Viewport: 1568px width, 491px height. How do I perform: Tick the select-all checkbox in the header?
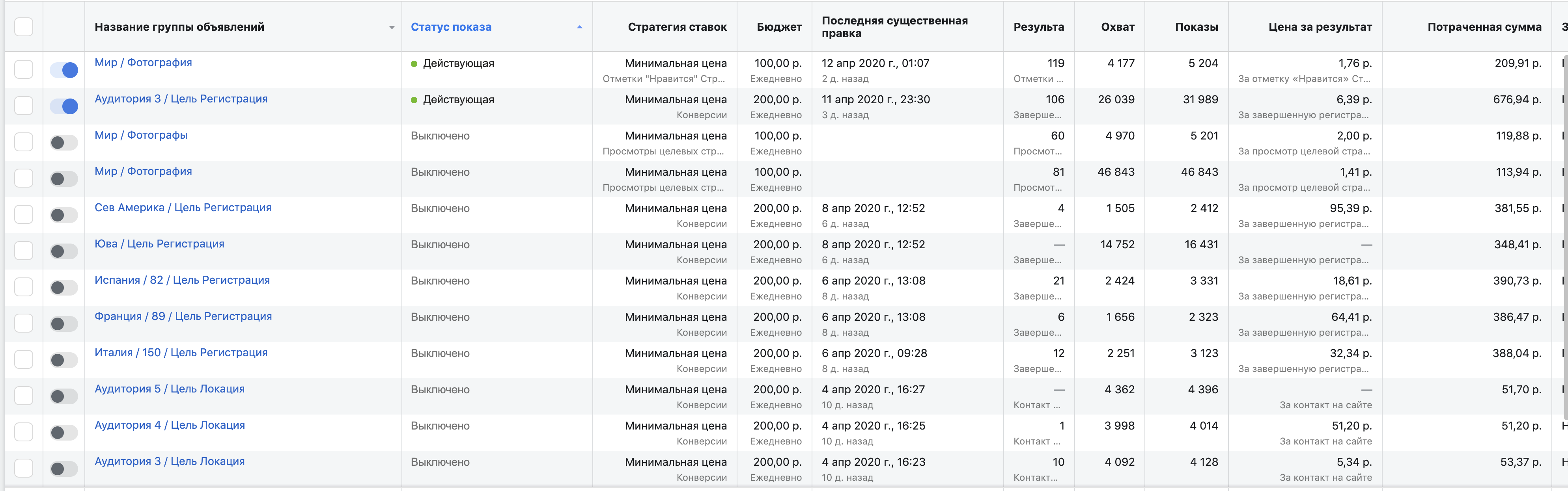pos(24,27)
